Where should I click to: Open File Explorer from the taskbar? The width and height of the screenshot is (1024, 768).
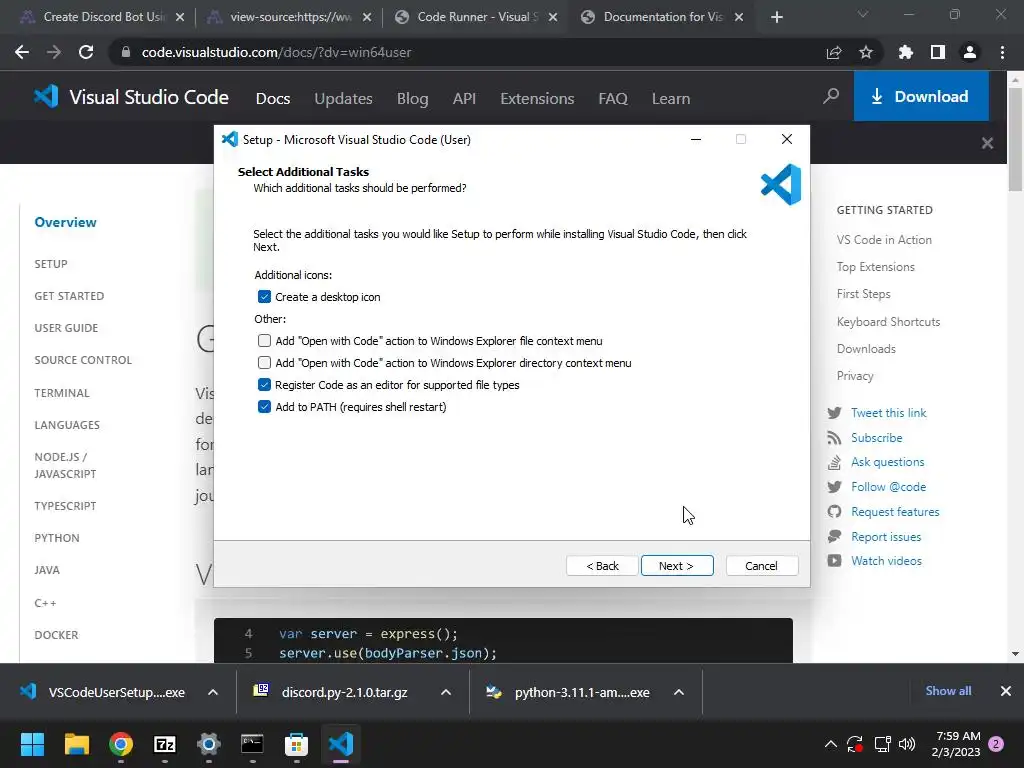point(76,744)
